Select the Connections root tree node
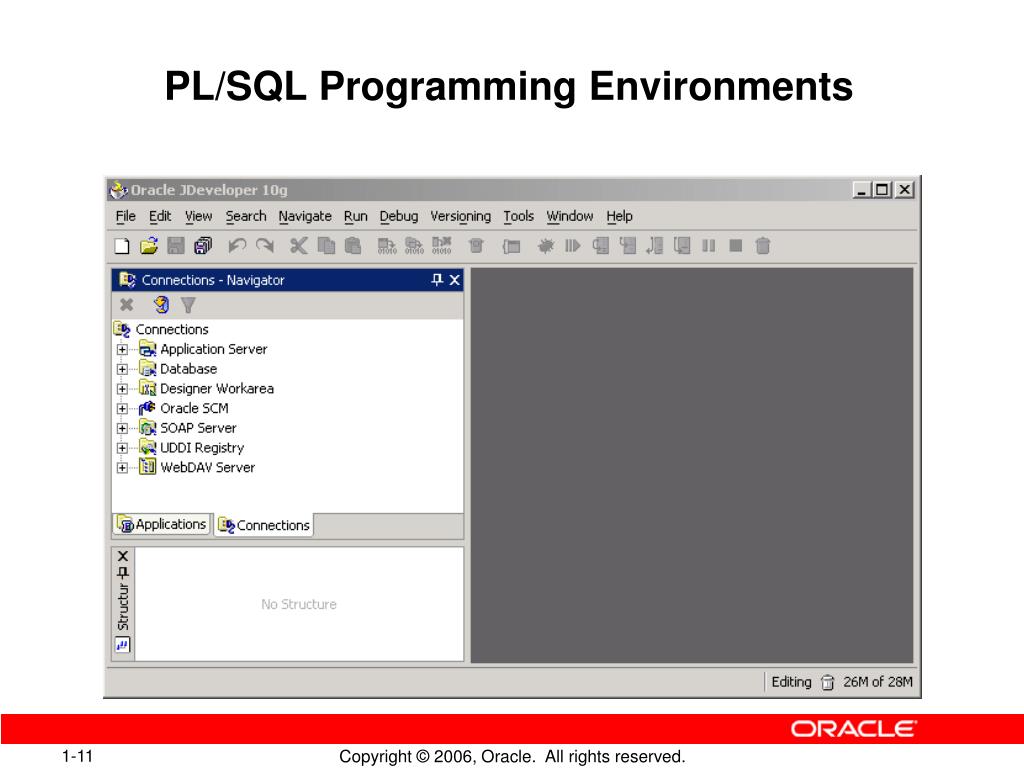Viewport: 1024px width, 768px height. [172, 329]
